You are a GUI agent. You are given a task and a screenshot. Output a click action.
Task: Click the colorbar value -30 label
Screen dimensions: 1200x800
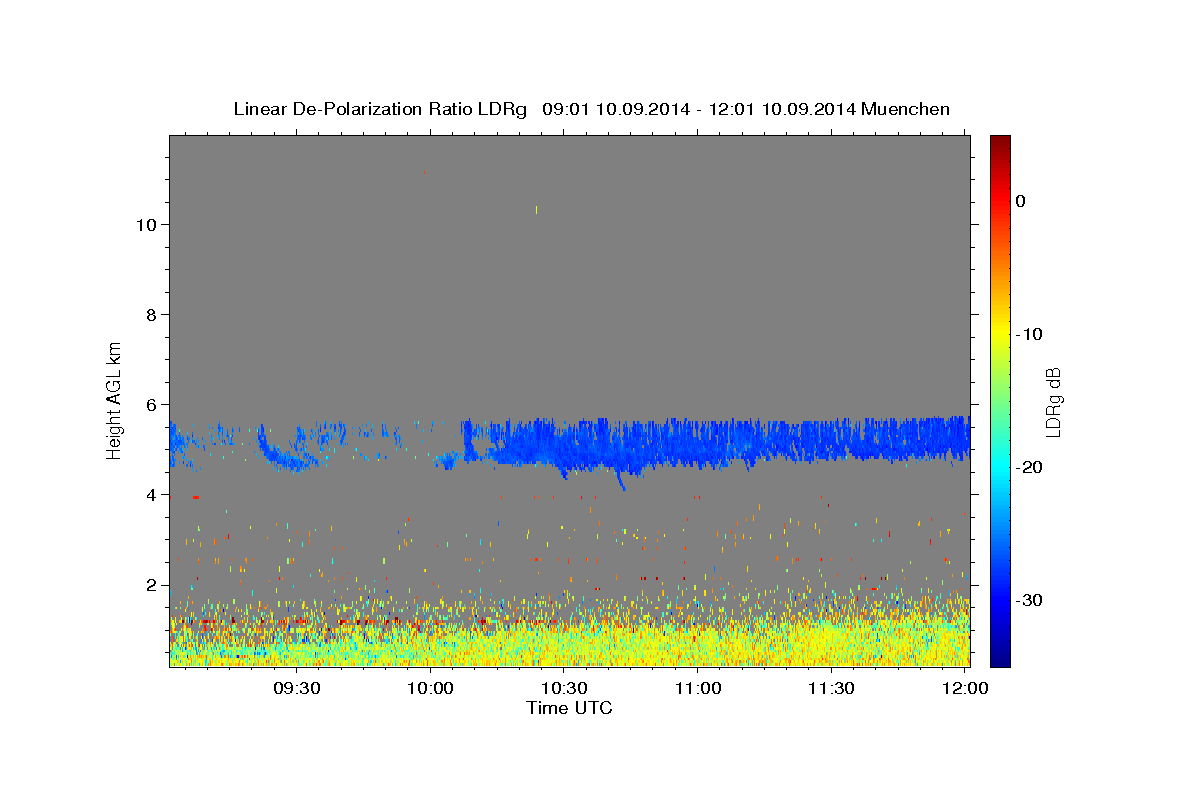pyautogui.click(x=1030, y=600)
